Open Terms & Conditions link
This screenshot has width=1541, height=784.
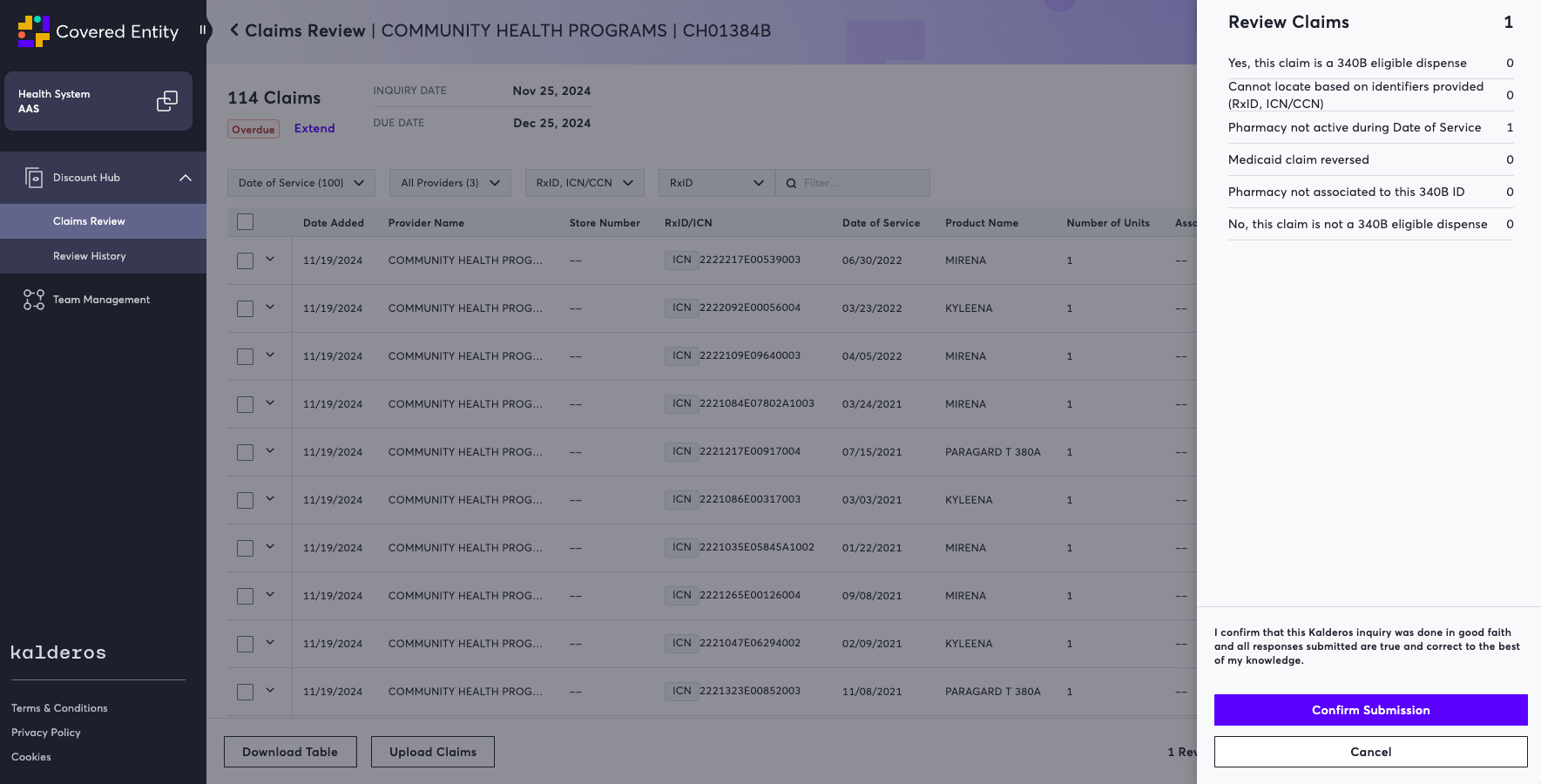tap(59, 708)
